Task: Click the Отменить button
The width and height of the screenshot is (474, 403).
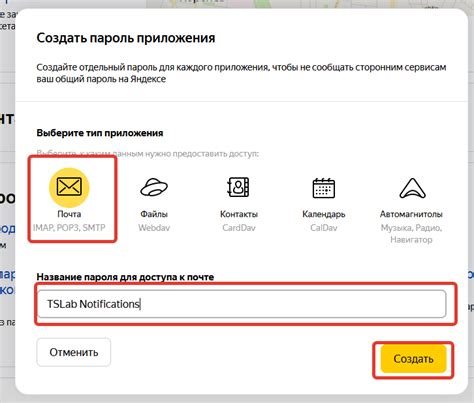Action: [x=74, y=352]
